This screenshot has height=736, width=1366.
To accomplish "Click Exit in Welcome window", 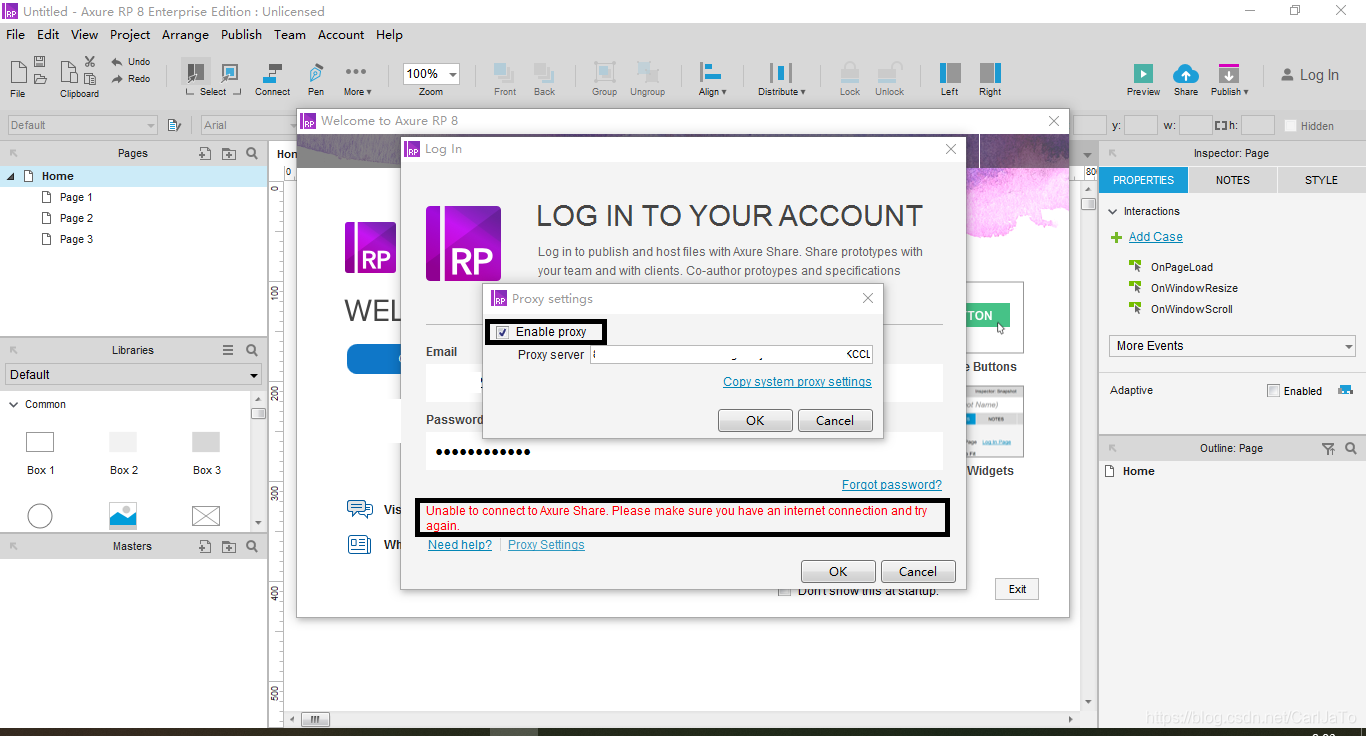I will click(x=1017, y=589).
